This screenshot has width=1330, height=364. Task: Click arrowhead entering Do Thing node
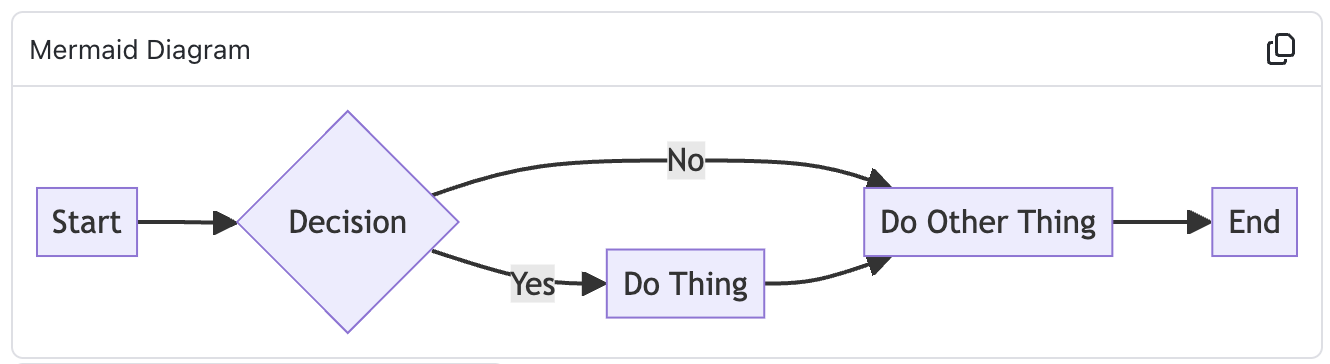[x=594, y=284]
